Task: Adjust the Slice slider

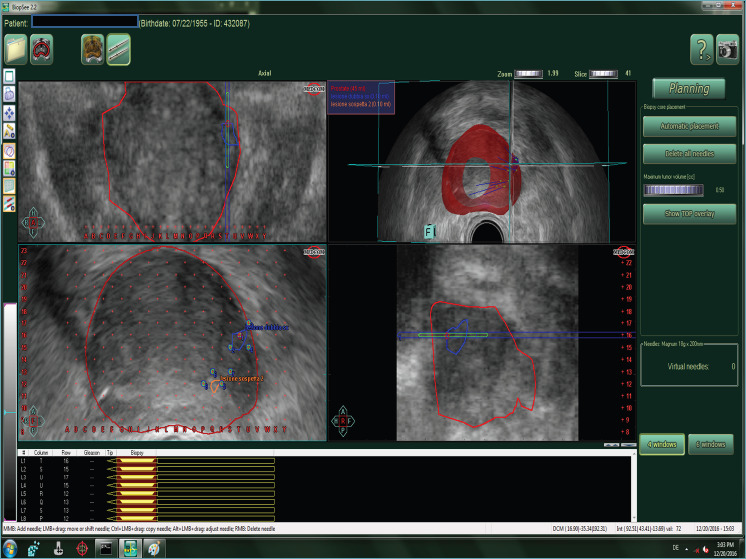Action: pyautogui.click(x=604, y=73)
